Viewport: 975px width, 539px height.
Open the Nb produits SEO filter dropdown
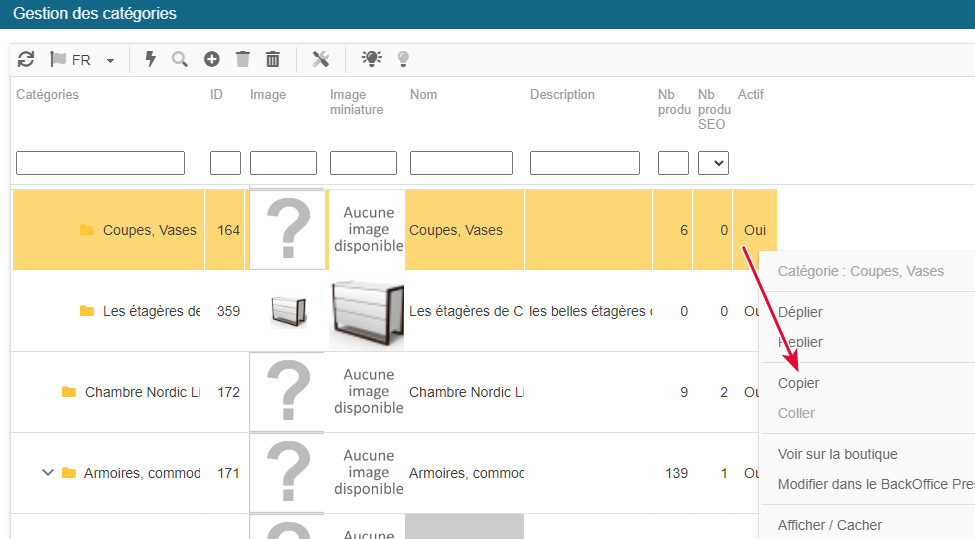[x=713, y=163]
